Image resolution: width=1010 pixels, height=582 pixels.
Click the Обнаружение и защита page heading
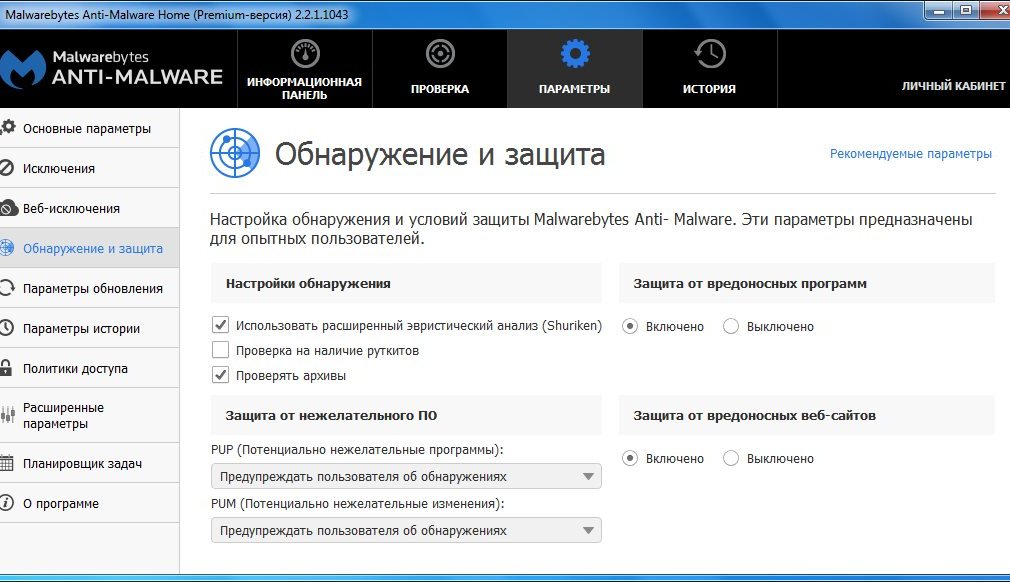click(440, 155)
